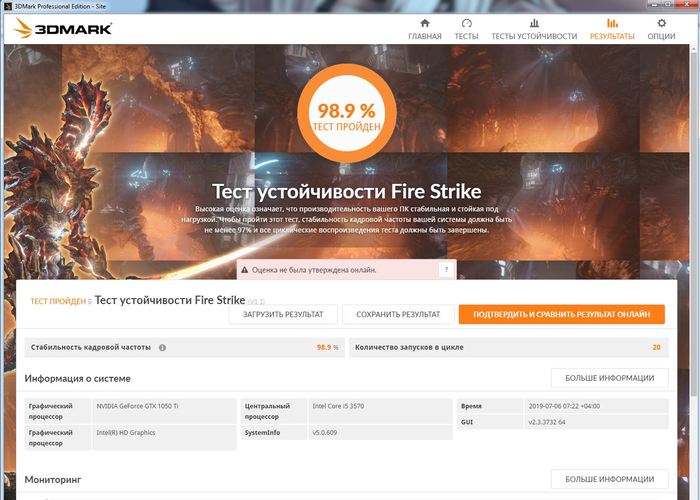Open Тесты устойчивости chart icon

click(534, 23)
